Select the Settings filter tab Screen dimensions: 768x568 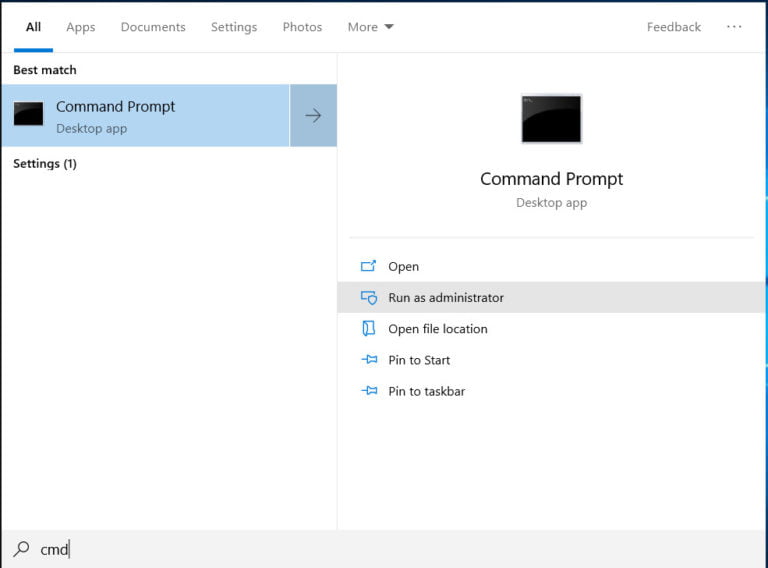tap(234, 27)
